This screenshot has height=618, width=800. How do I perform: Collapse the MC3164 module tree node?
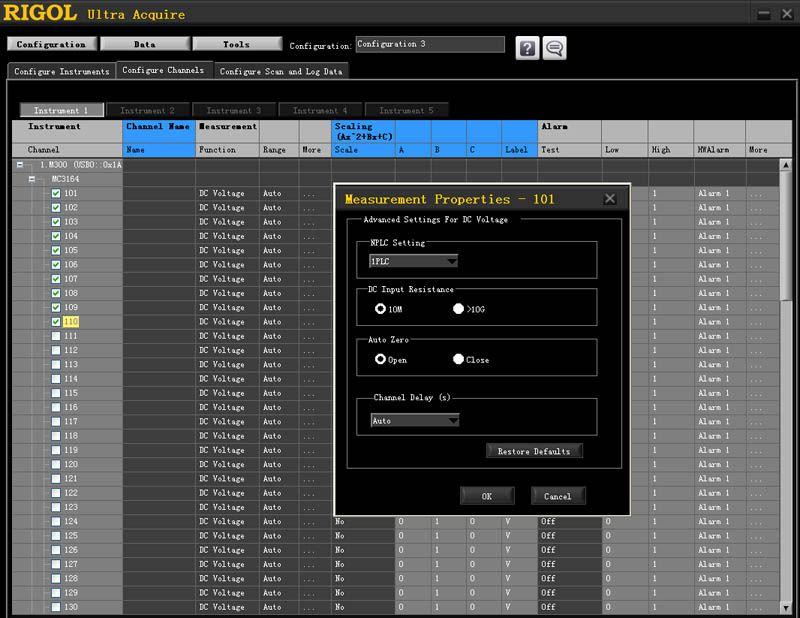[x=32, y=179]
